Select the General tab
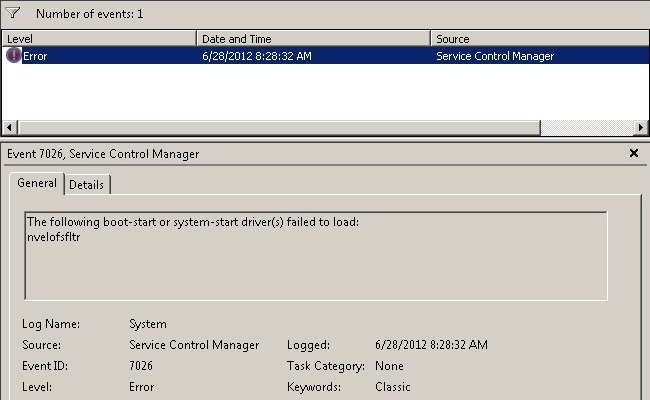 (x=37, y=184)
